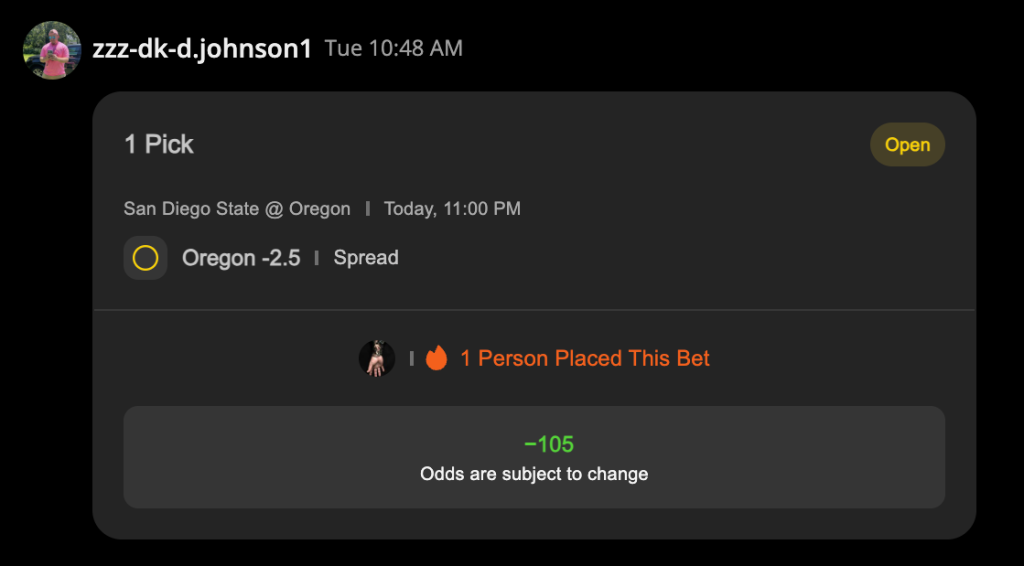The image size is (1024, 566).
Task: Open the zzz-dk-d.johnson1 username link
Action: coord(202,49)
